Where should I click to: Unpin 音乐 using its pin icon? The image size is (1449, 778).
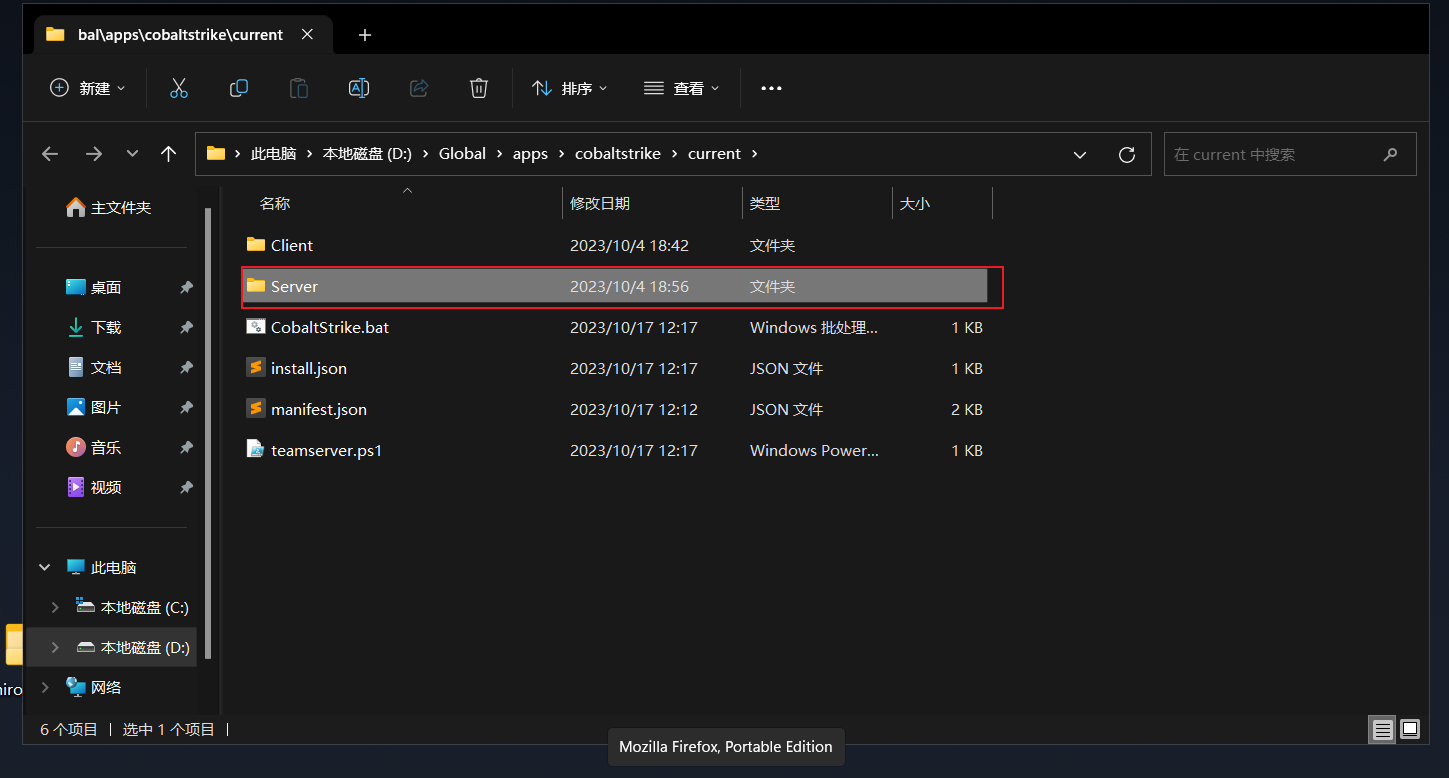(x=186, y=447)
